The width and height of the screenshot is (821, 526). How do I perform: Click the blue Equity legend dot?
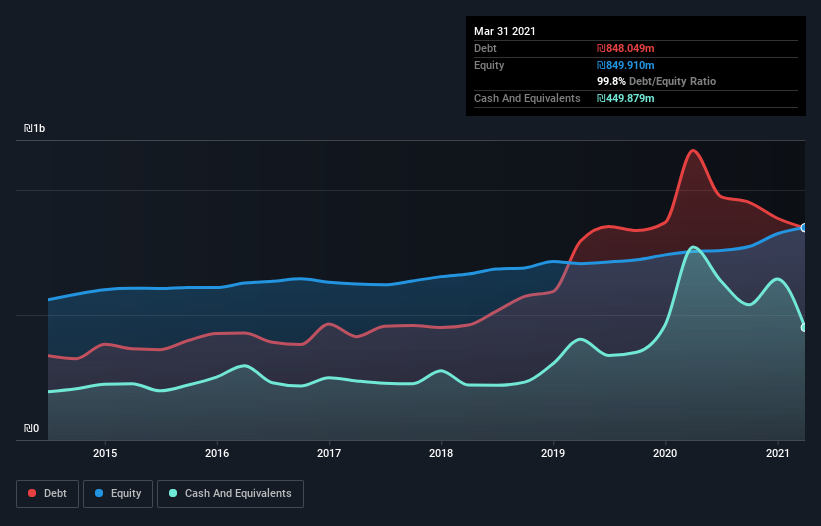pos(99,493)
